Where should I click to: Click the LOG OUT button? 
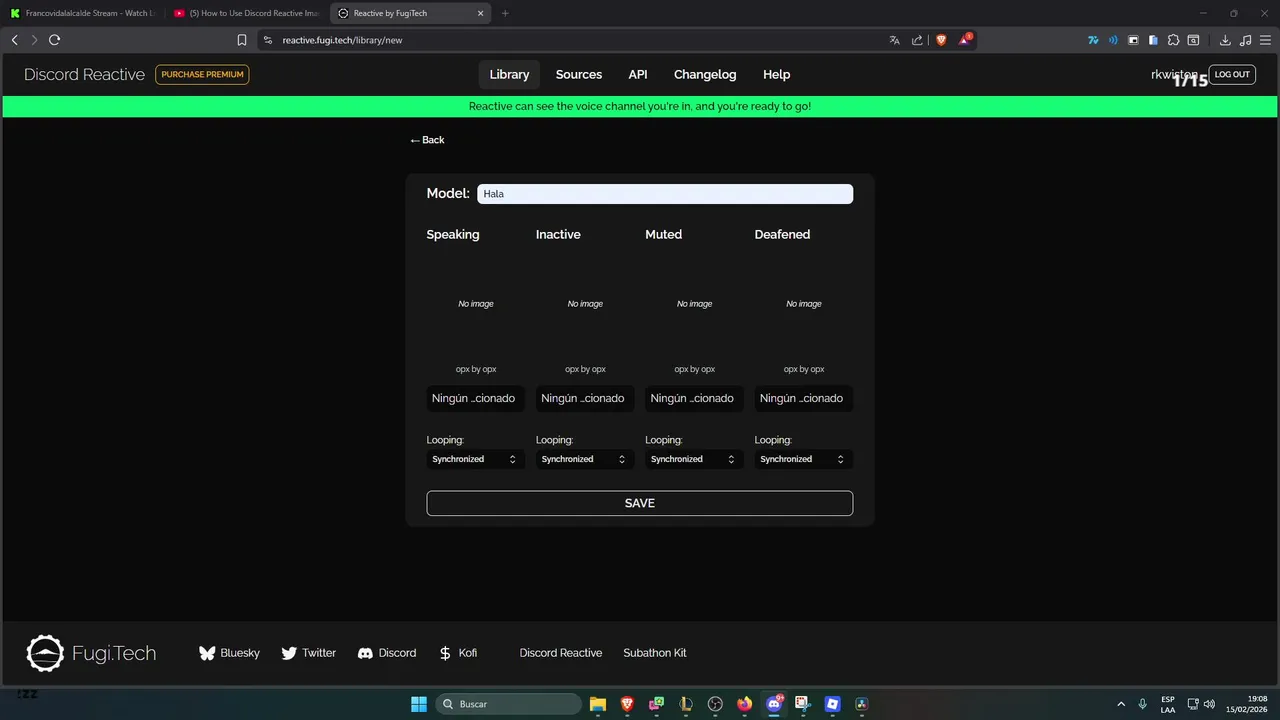(1232, 75)
